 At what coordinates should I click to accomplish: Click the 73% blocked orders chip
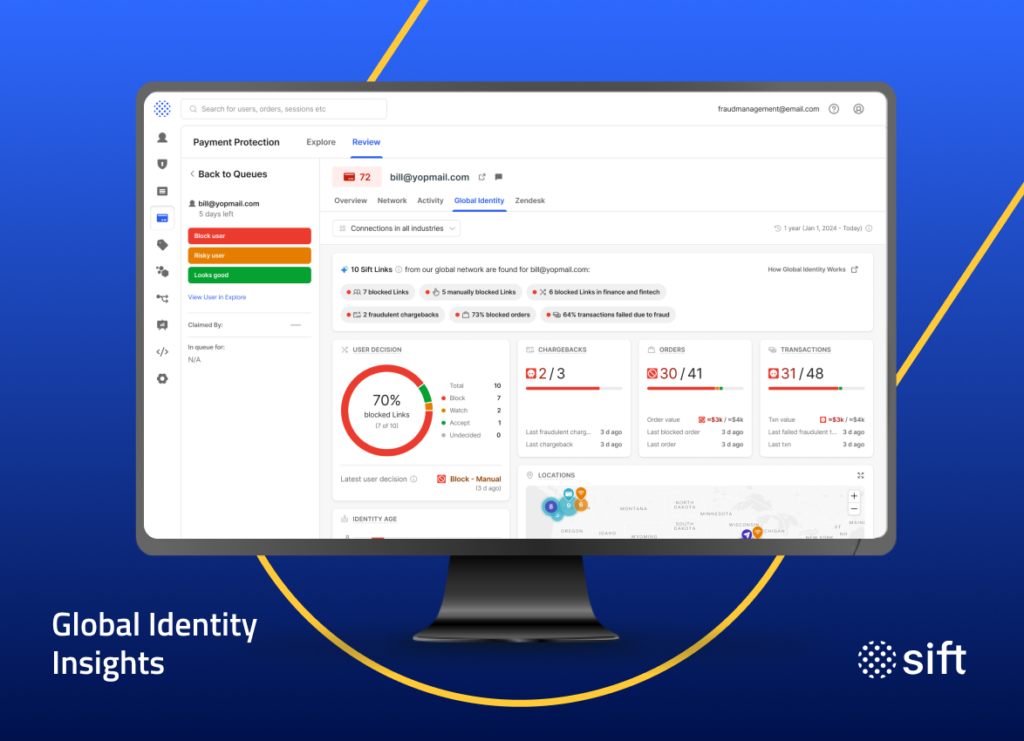coord(493,315)
